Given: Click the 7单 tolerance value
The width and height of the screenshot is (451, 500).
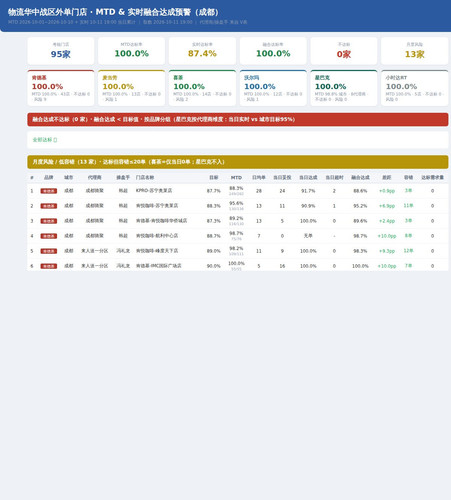Looking at the screenshot, I should point(408,266).
